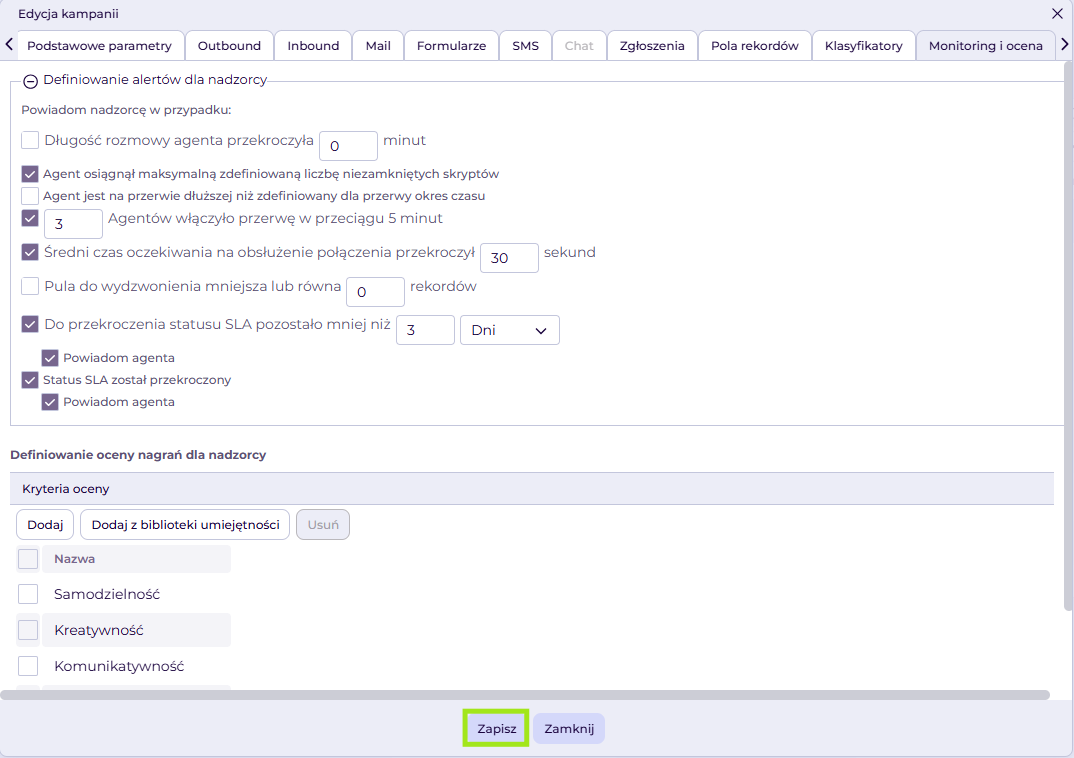Save the campaign with Zapisz
This screenshot has height=758, width=1074.
(x=497, y=729)
